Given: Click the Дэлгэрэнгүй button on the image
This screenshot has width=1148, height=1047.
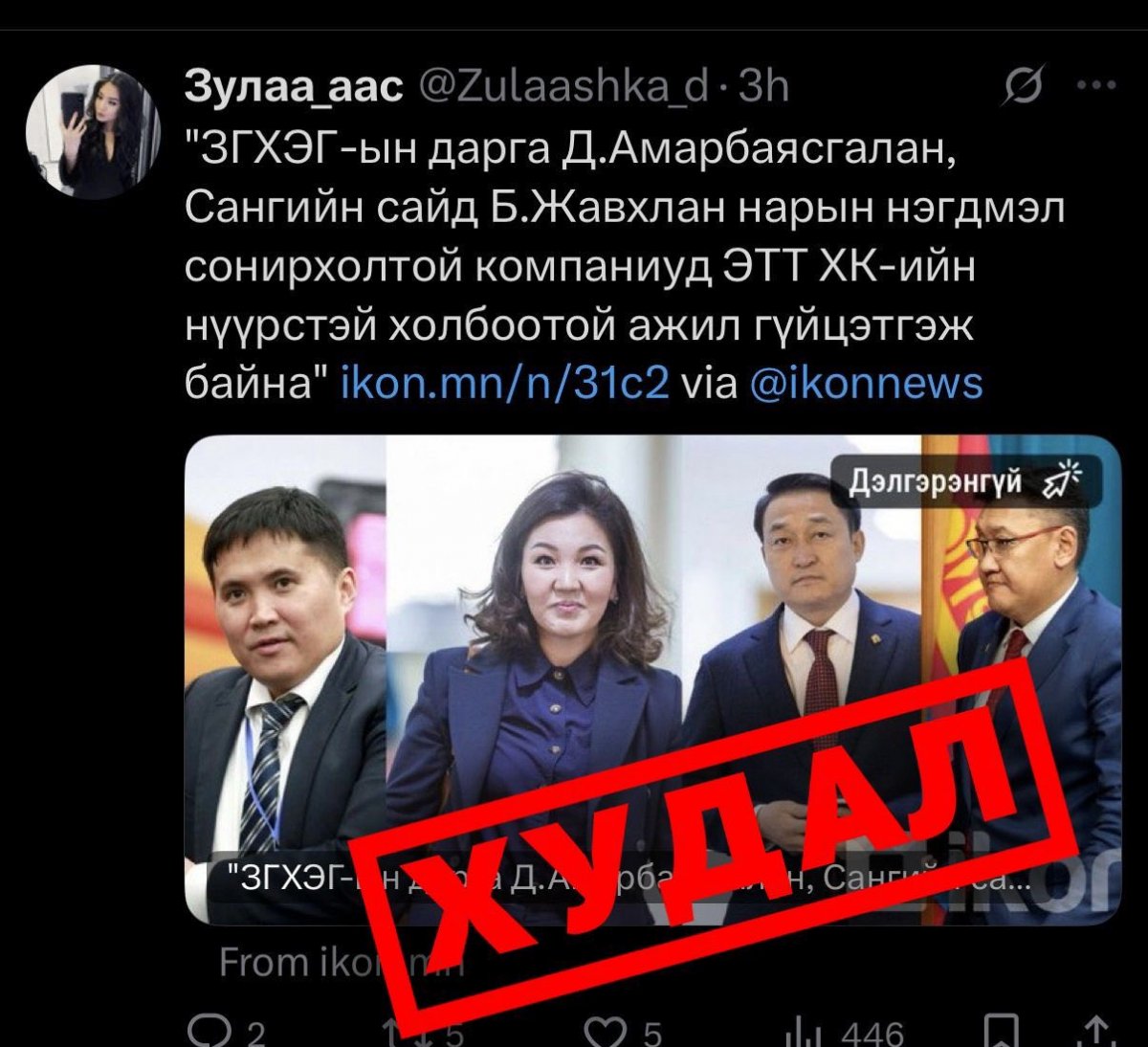Looking at the screenshot, I should click(x=966, y=480).
